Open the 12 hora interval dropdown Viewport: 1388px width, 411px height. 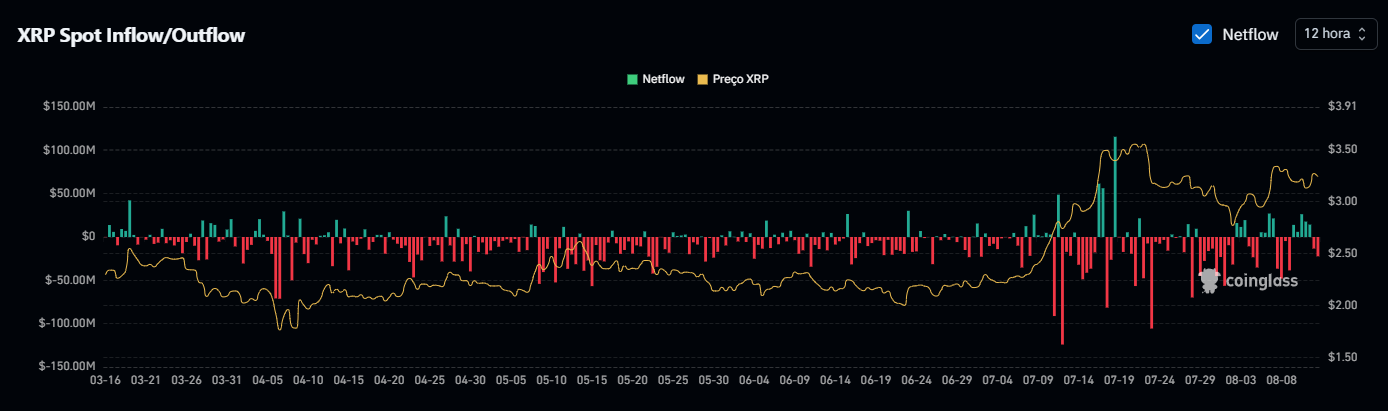click(1334, 34)
